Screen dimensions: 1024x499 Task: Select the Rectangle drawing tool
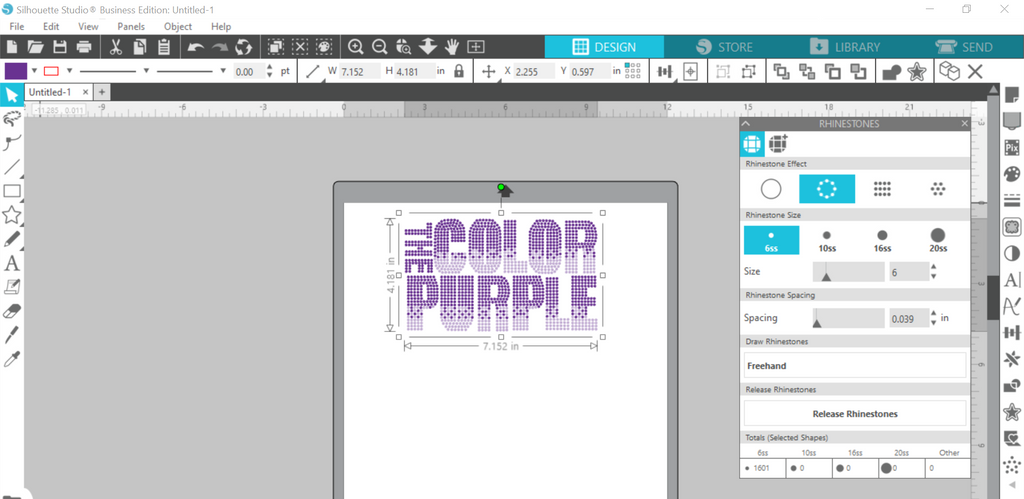pos(11,191)
